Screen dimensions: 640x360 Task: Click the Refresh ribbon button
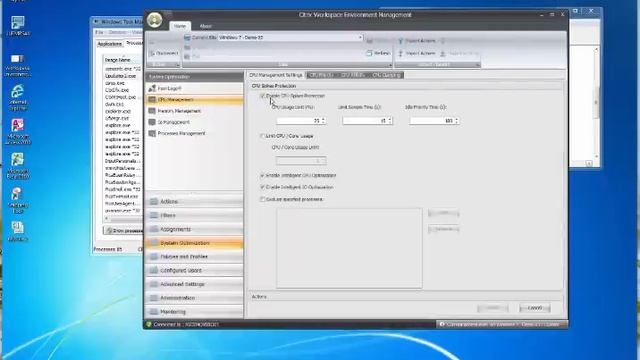coord(379,53)
